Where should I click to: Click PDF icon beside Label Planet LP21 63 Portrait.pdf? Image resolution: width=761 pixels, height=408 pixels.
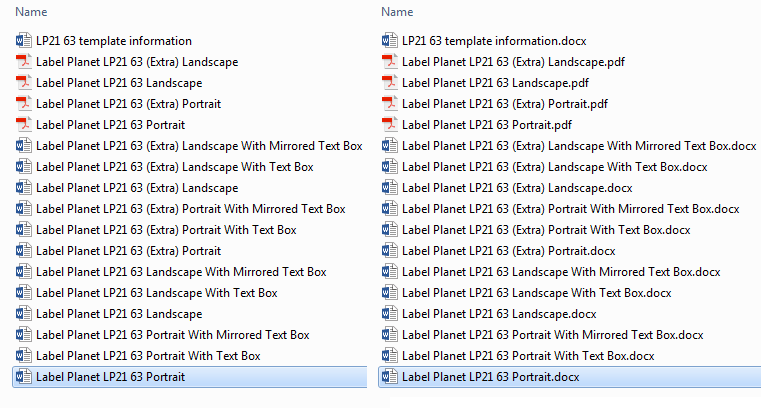coord(389,125)
